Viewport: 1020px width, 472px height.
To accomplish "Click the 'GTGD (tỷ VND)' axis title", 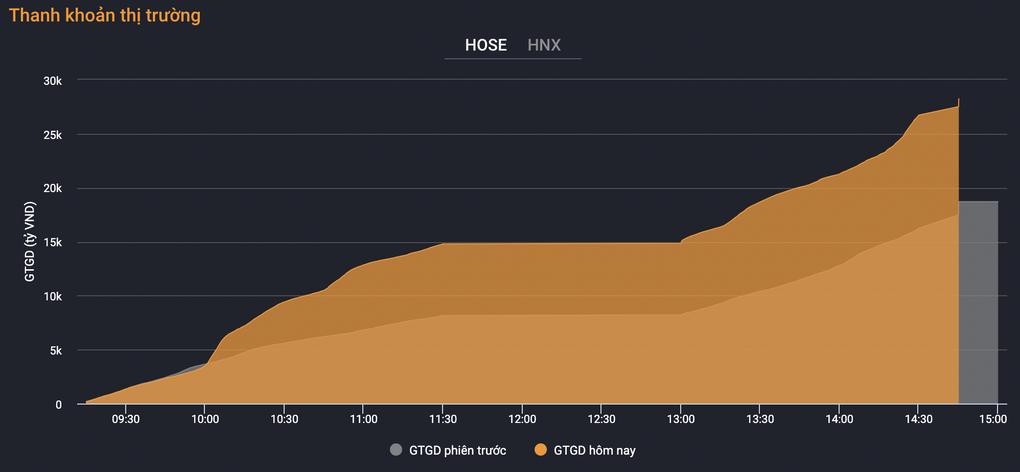I will pos(31,242).
